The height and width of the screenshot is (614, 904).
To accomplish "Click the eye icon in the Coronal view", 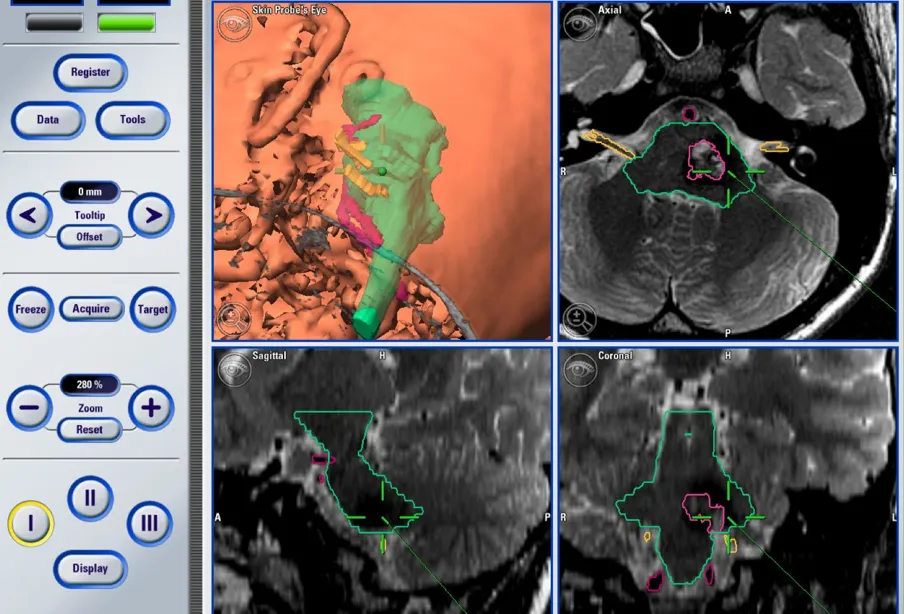I will click(581, 368).
